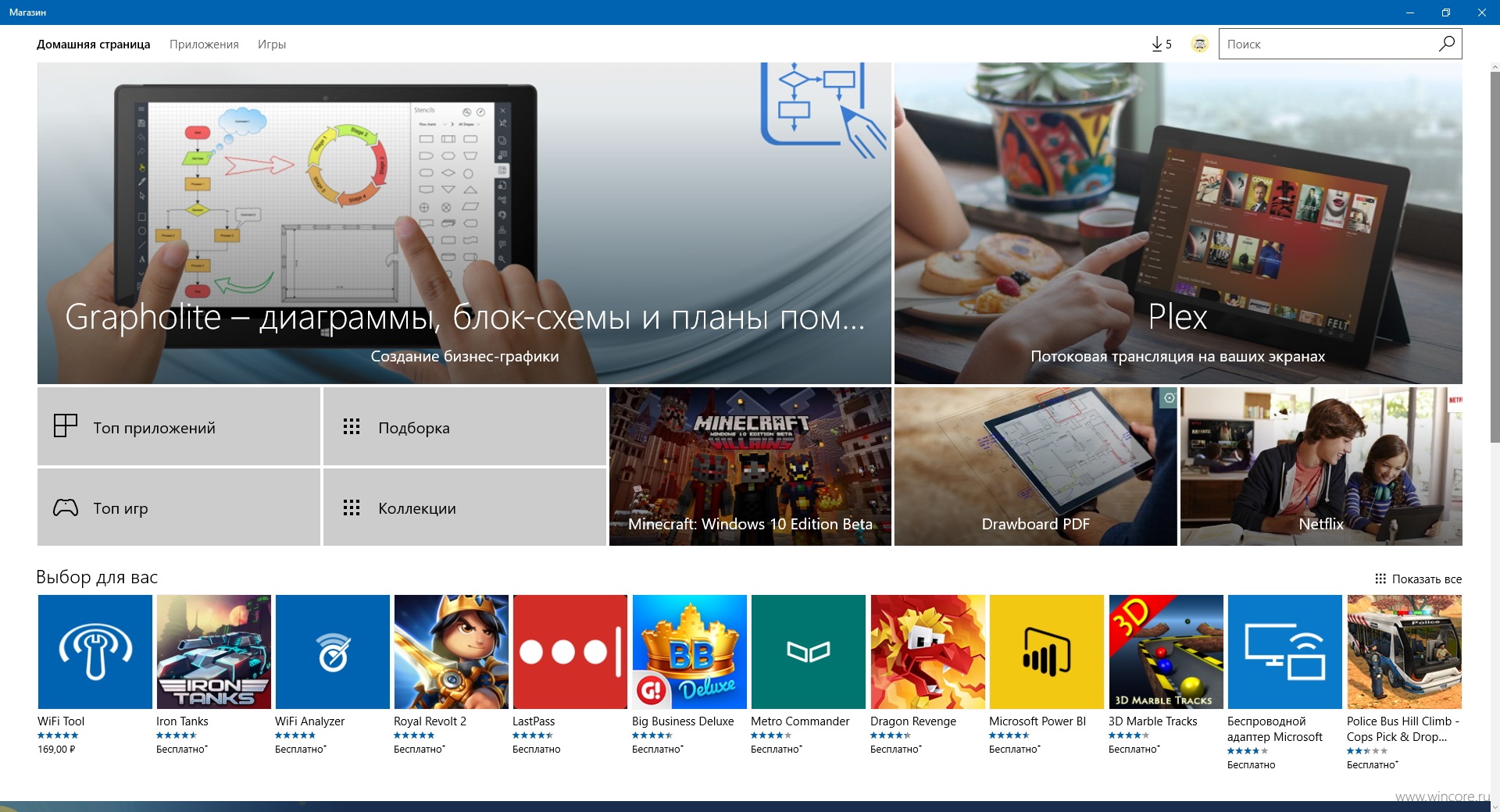Switch to the Домашняя страница tab
Image resolution: width=1500 pixels, height=812 pixels.
93,45
